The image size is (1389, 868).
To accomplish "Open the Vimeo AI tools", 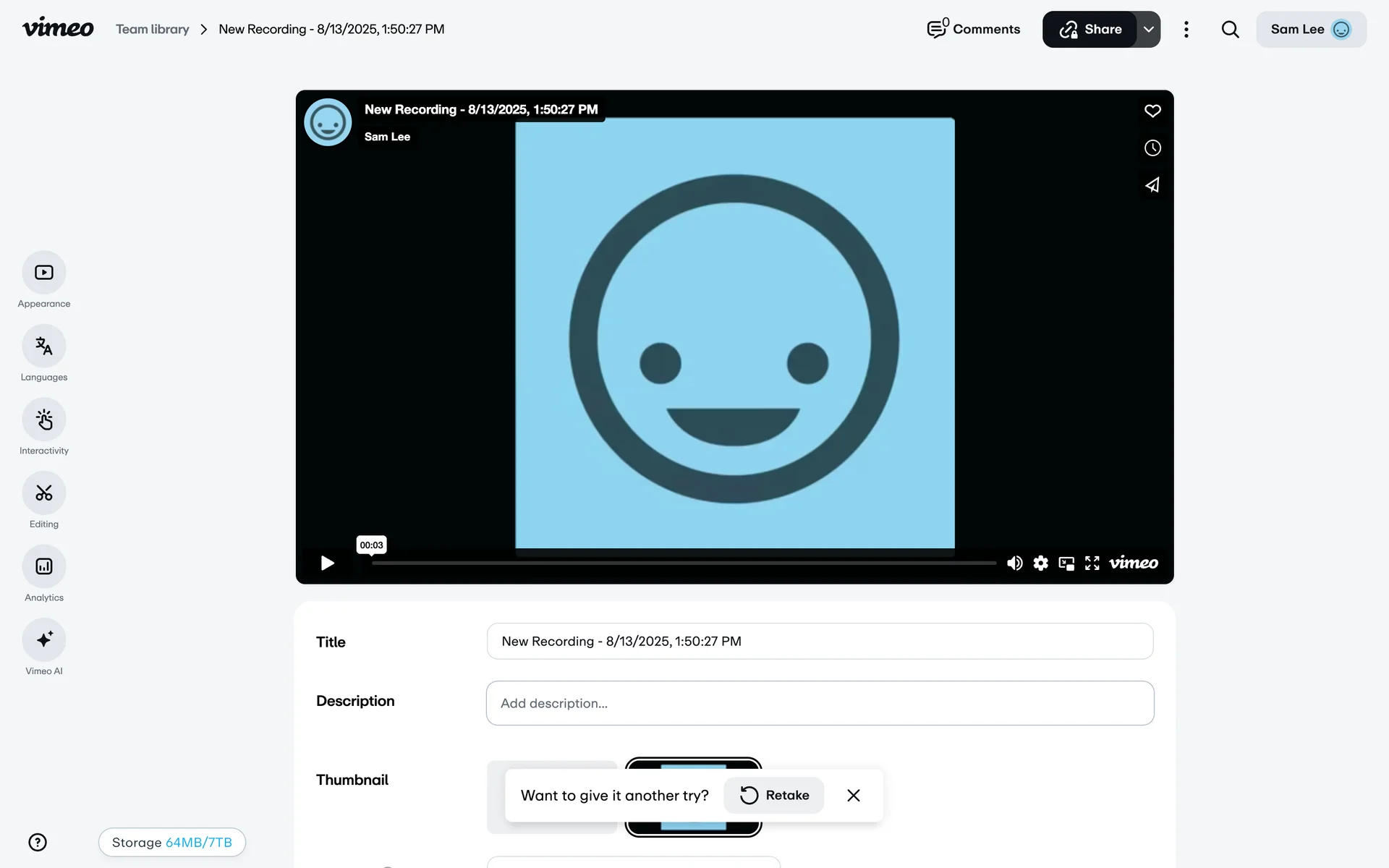I will point(44,640).
